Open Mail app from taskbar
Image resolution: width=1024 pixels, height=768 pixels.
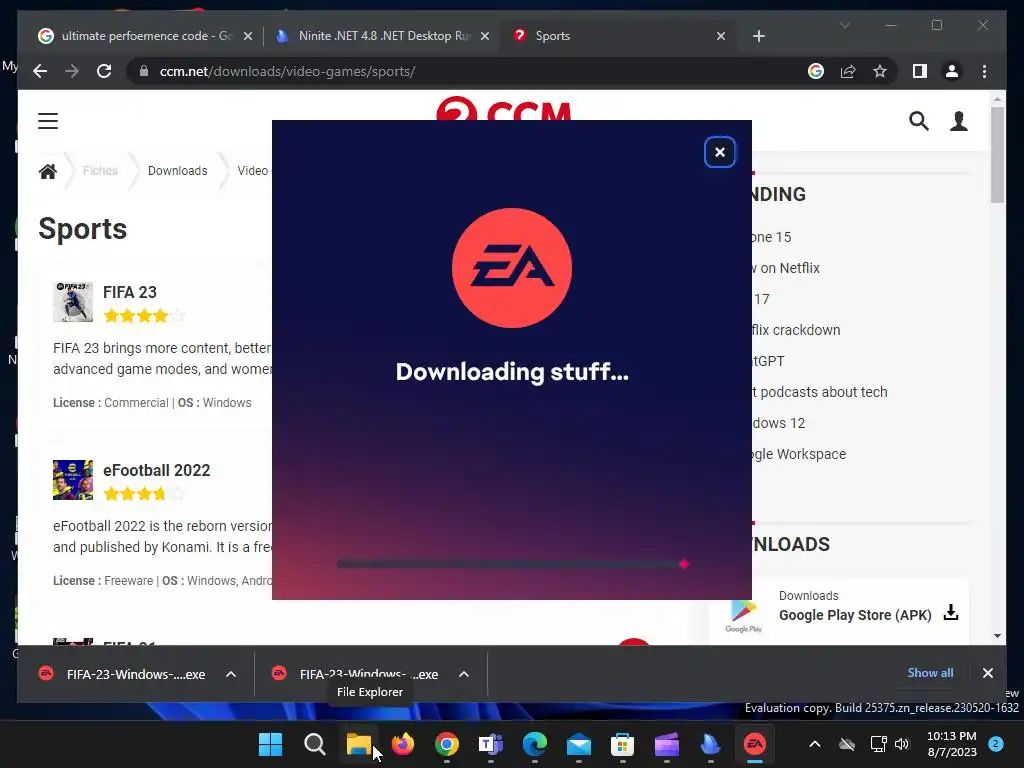579,744
